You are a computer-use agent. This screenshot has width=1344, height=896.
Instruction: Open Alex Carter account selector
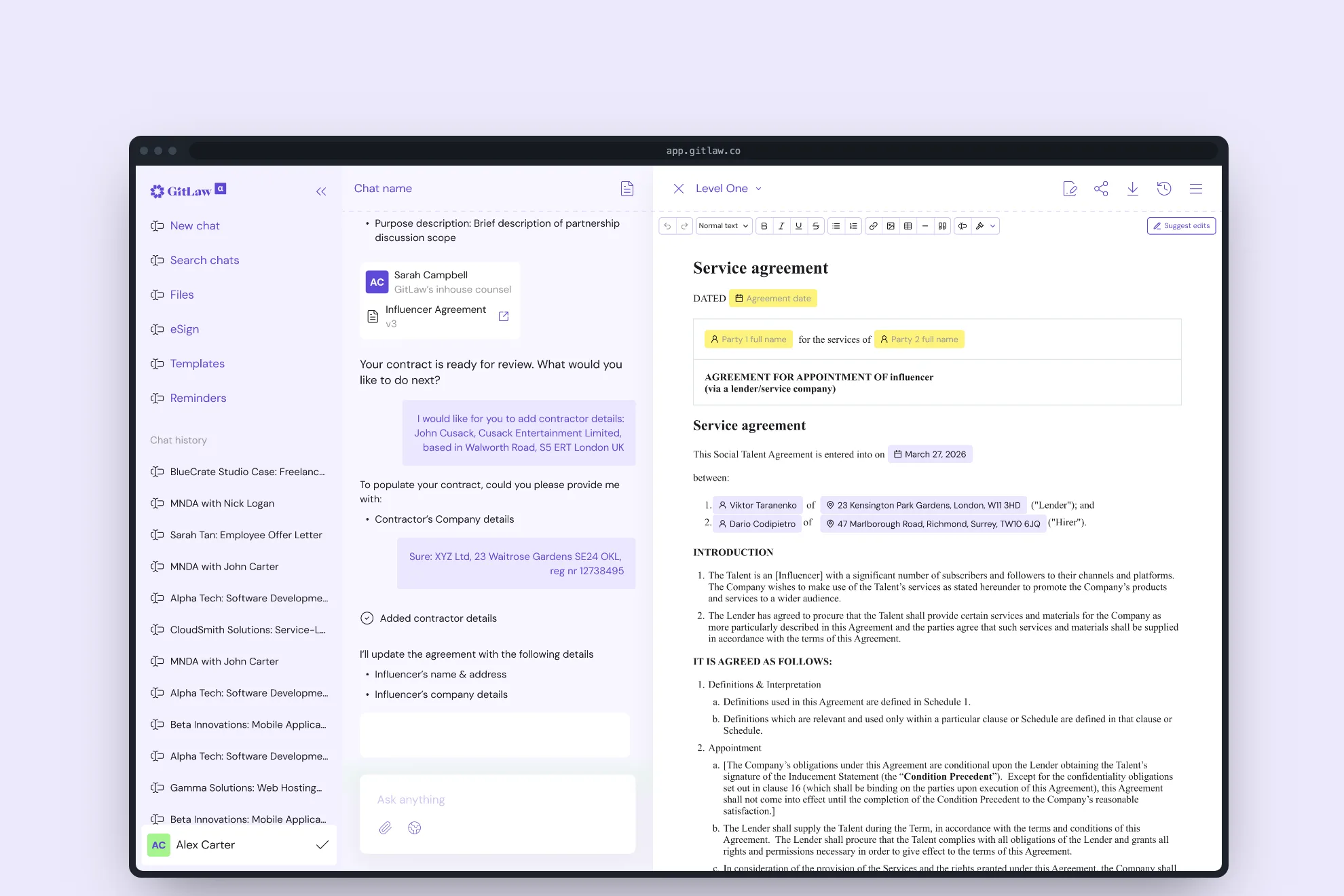(239, 845)
